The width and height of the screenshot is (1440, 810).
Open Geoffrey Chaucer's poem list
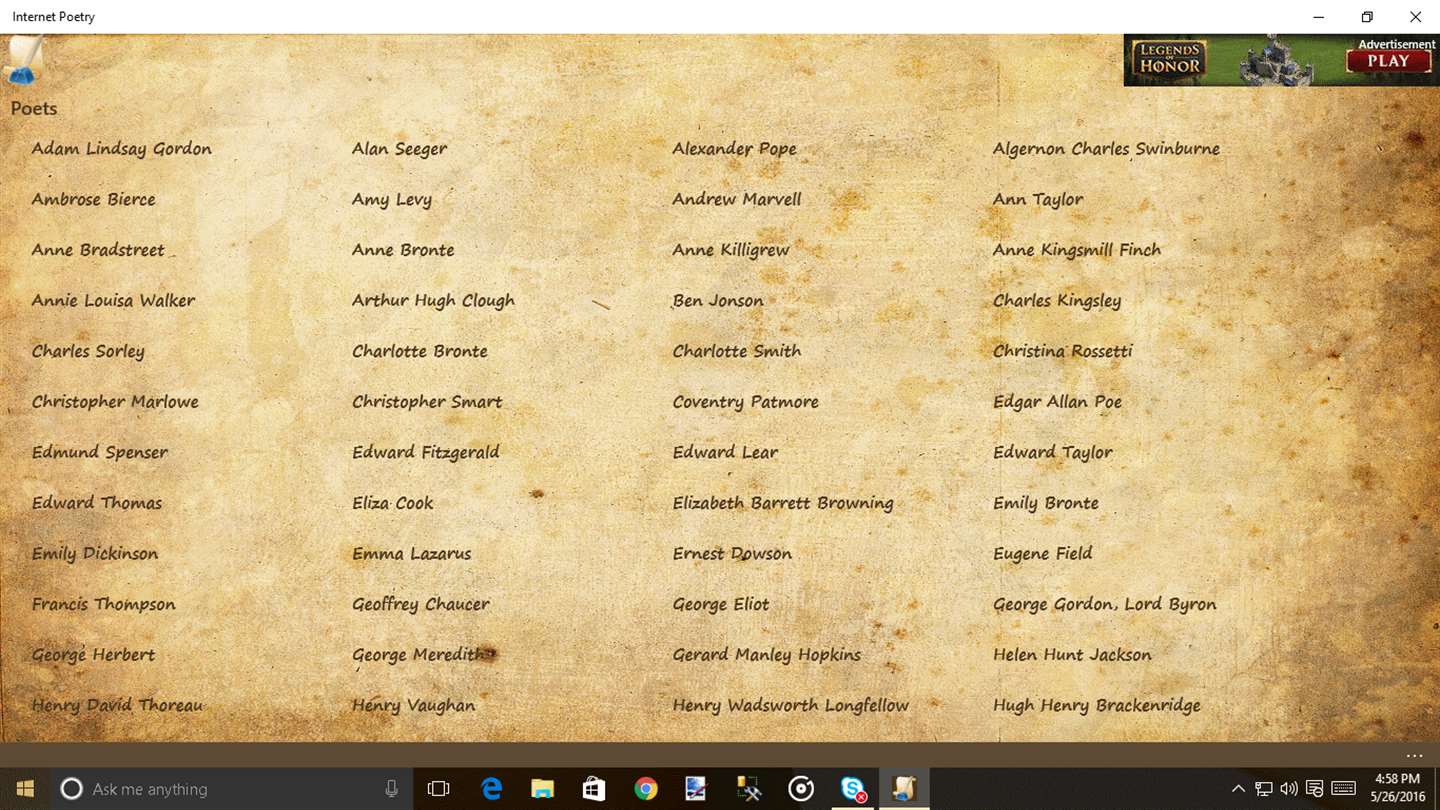(421, 605)
